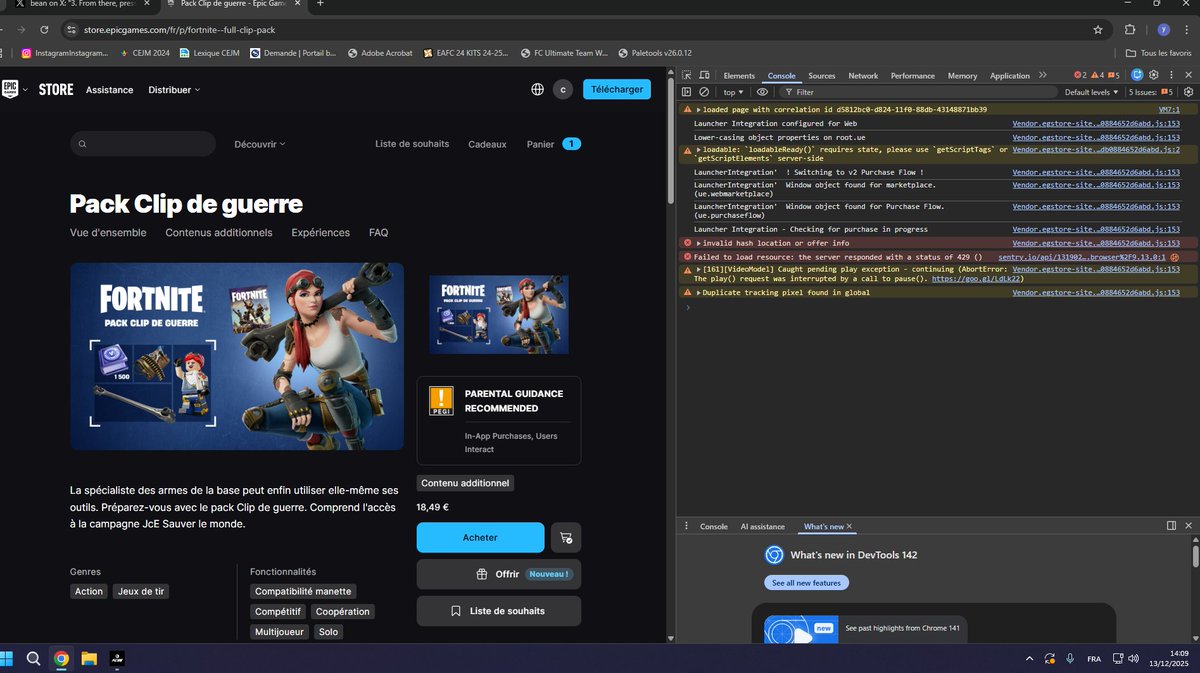Click the yellow warning count badge
The image size is (1200, 673).
pos(1097,75)
